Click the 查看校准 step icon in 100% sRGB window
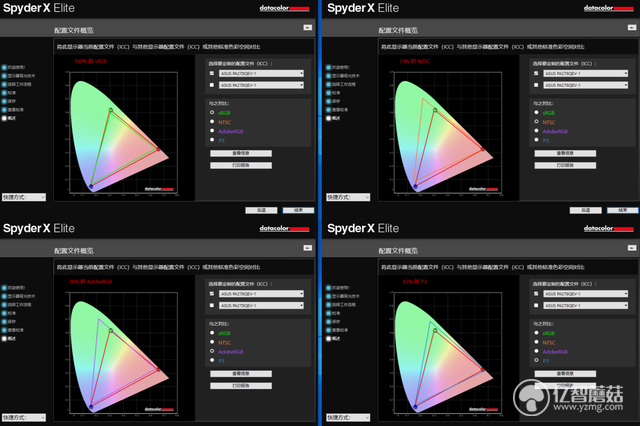Image resolution: width=640 pixels, height=426 pixels. coord(4,110)
